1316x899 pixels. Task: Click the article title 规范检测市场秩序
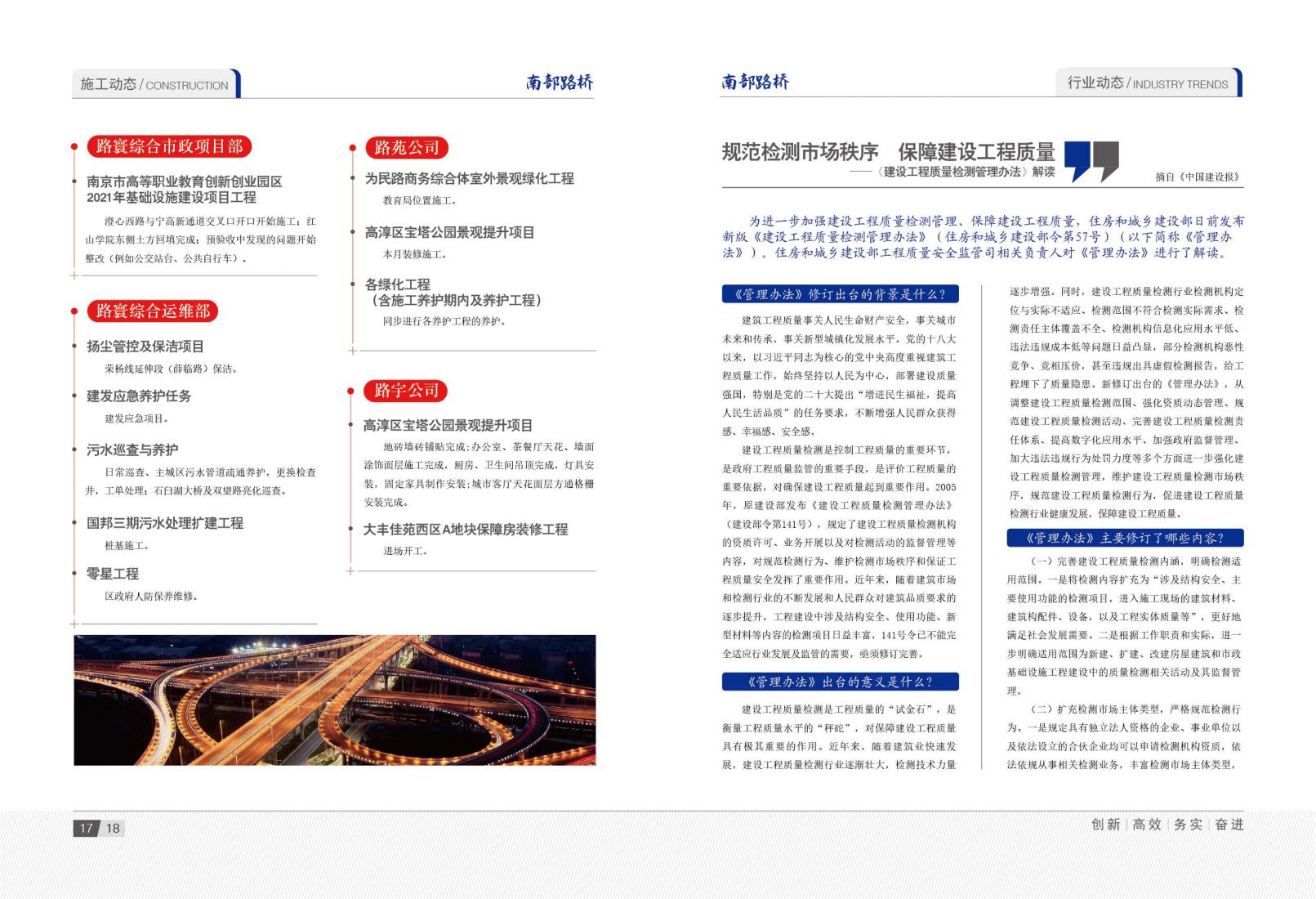(x=801, y=152)
